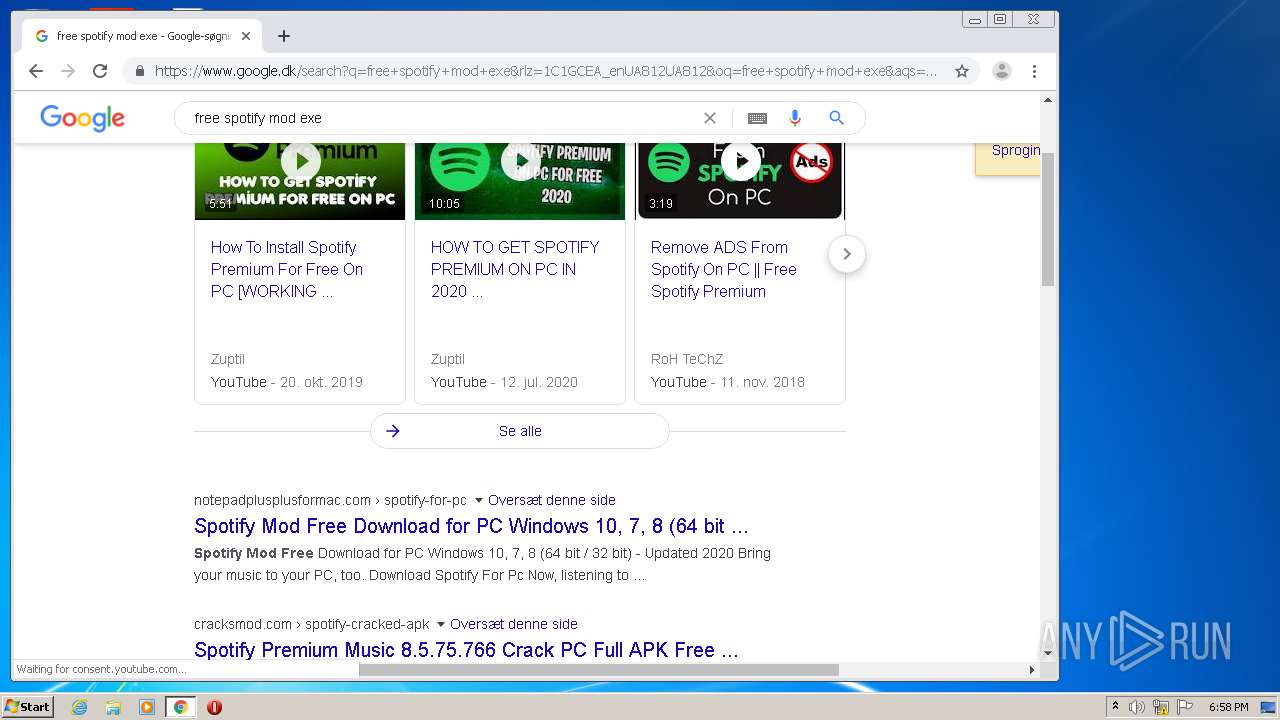Show hidden system tray icons
Screen dimensions: 1280x720
[1115, 707]
